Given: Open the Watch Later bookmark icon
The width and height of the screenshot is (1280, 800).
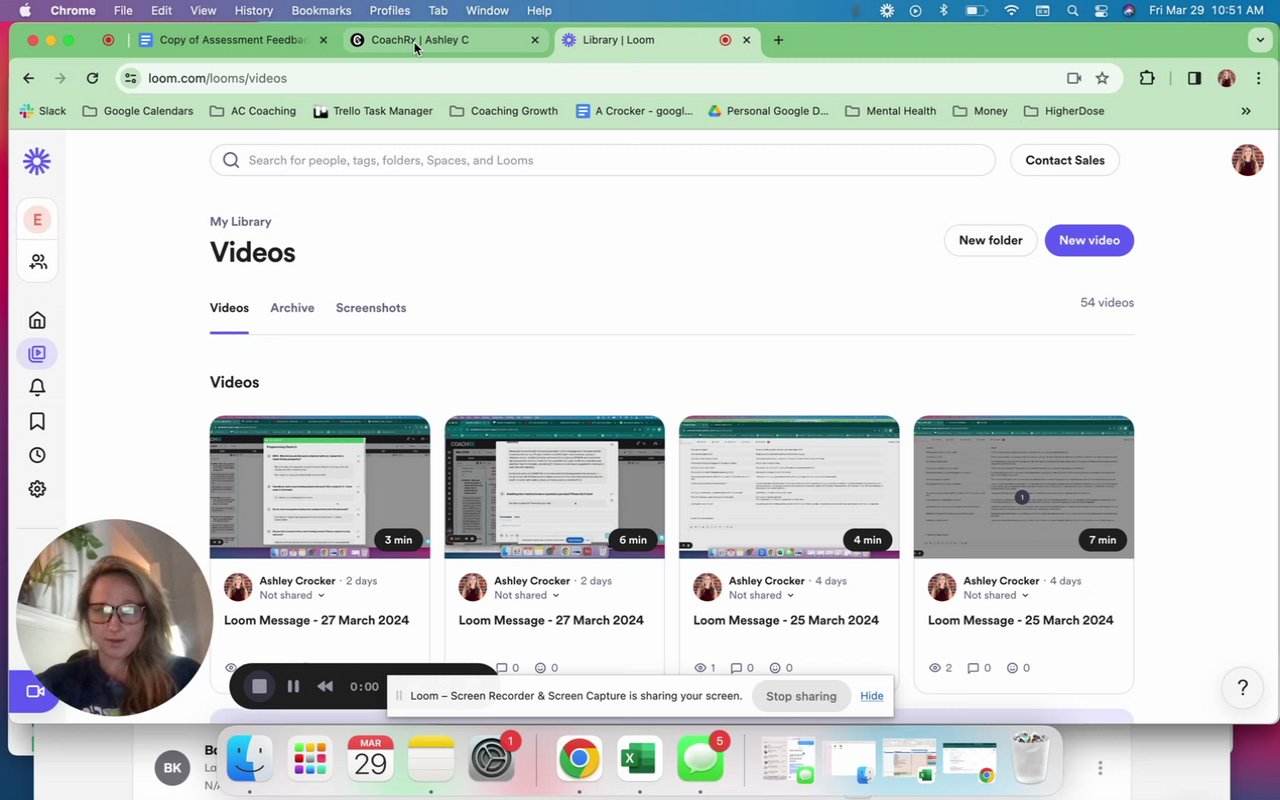Looking at the screenshot, I should [x=37, y=421].
